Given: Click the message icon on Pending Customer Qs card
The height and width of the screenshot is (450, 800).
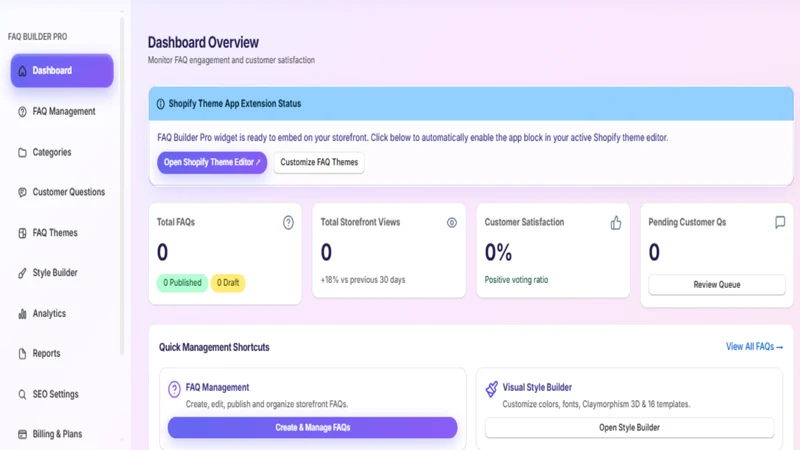Looking at the screenshot, I should pyautogui.click(x=780, y=222).
